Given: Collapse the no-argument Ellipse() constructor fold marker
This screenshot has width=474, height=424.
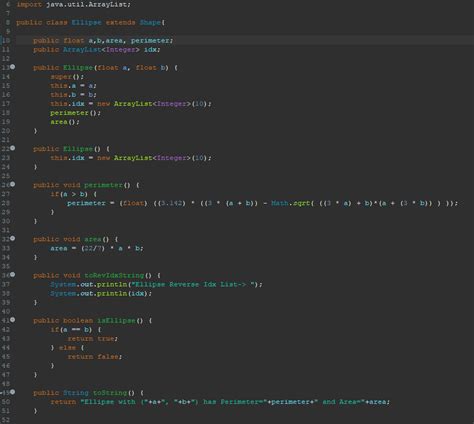Looking at the screenshot, I should click(12, 148).
